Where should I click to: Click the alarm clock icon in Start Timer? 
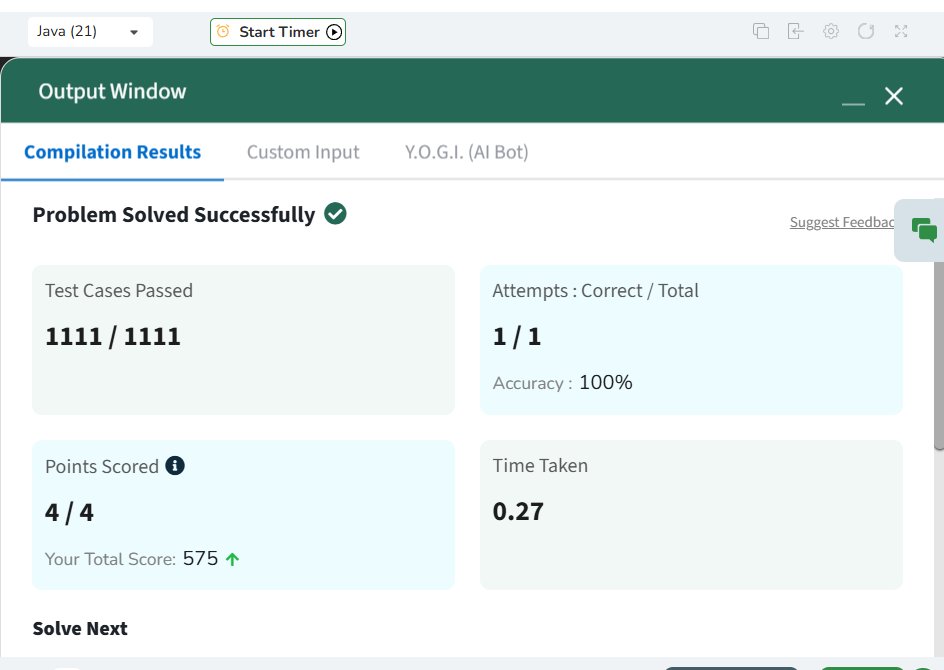pyautogui.click(x=223, y=31)
